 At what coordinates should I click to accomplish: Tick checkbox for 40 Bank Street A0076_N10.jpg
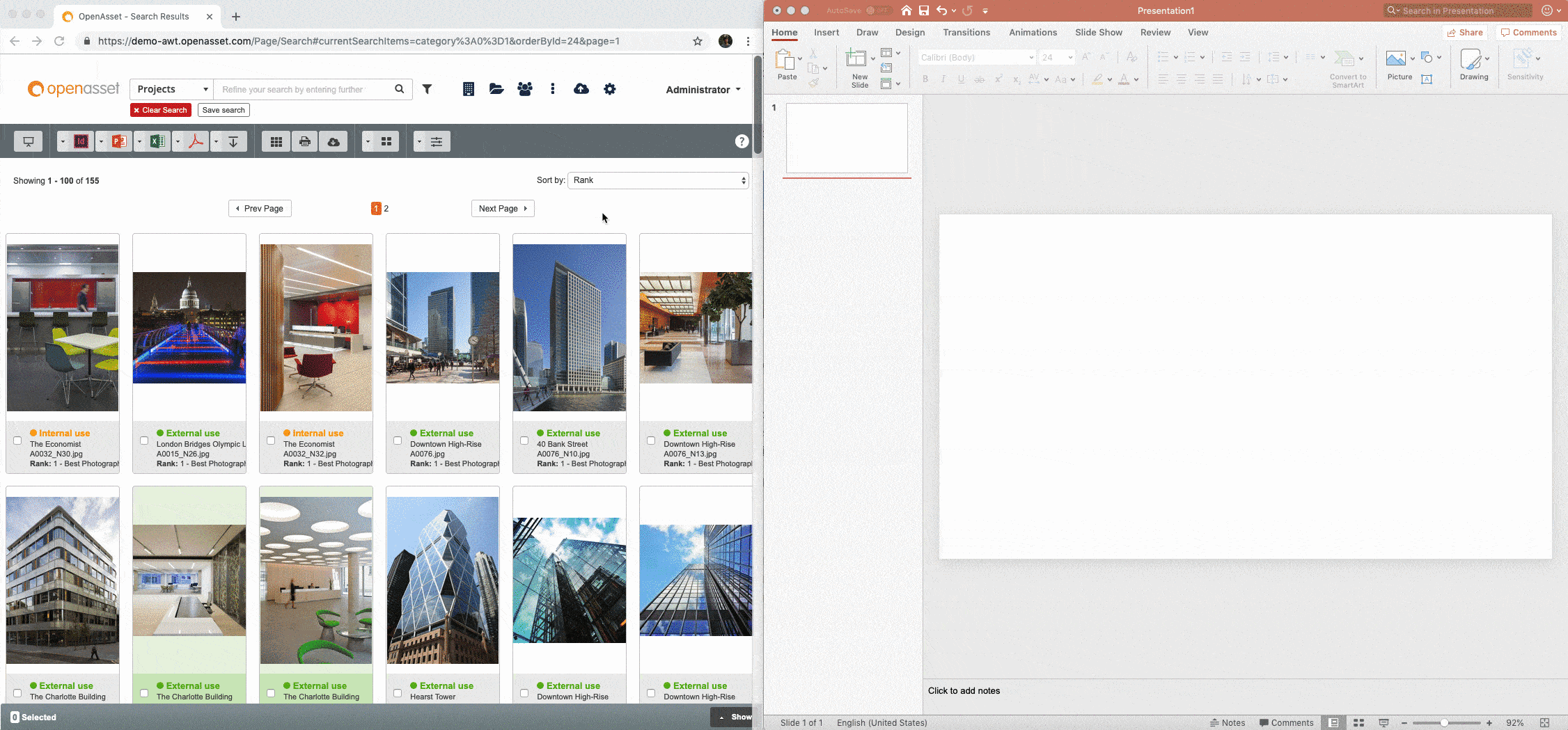[x=524, y=441]
